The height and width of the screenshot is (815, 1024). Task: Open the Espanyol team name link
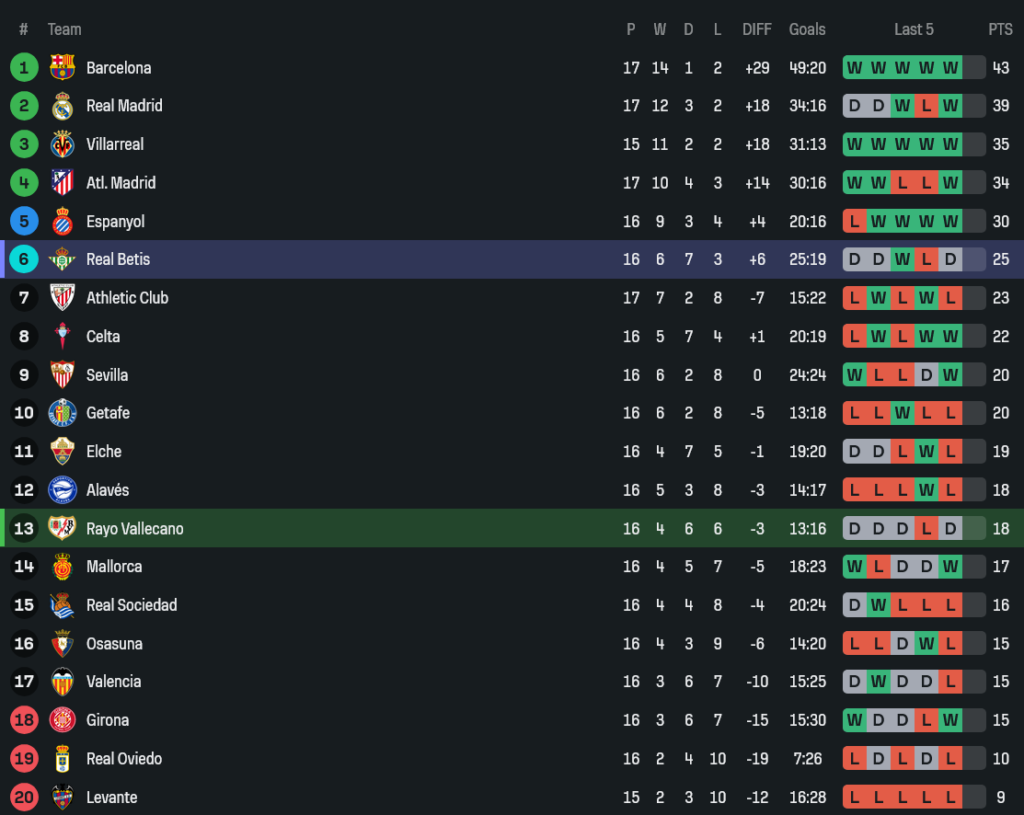pos(115,221)
